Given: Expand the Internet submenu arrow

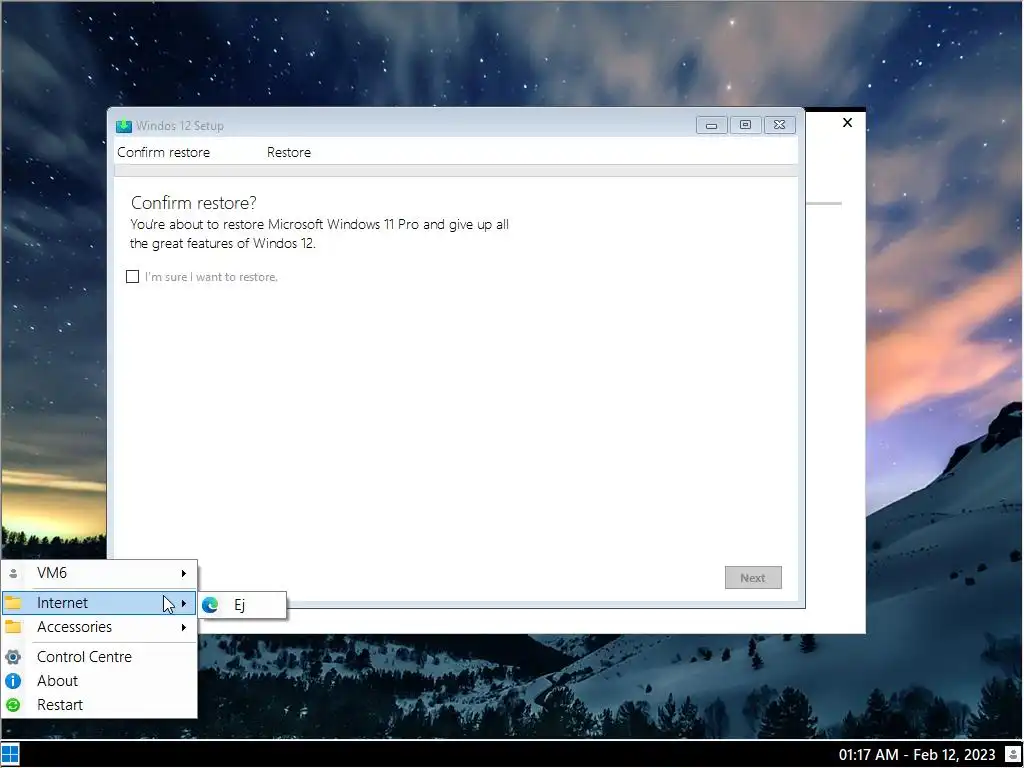Looking at the screenshot, I should [x=184, y=603].
